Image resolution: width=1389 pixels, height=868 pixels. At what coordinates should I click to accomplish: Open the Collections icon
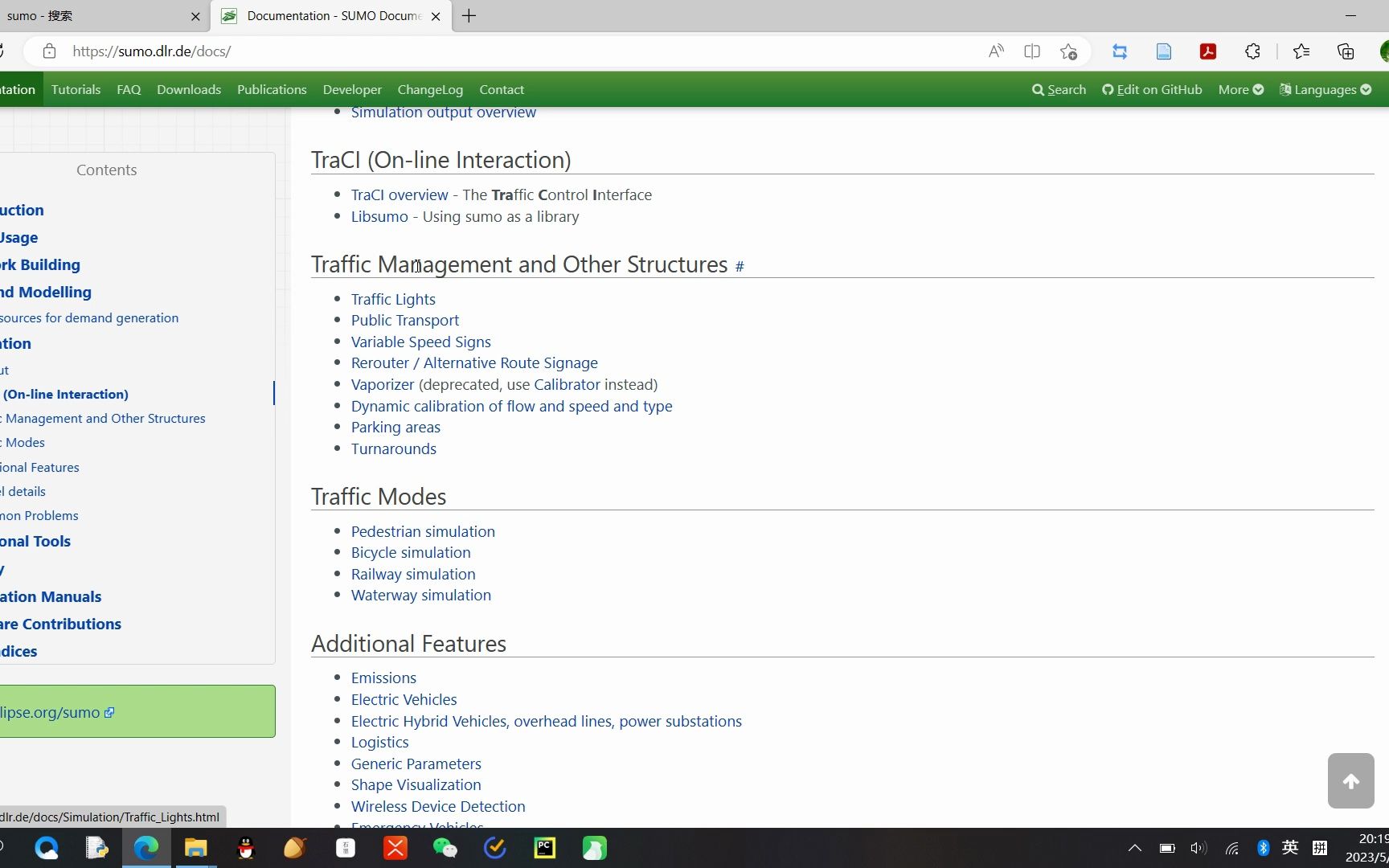click(1346, 51)
